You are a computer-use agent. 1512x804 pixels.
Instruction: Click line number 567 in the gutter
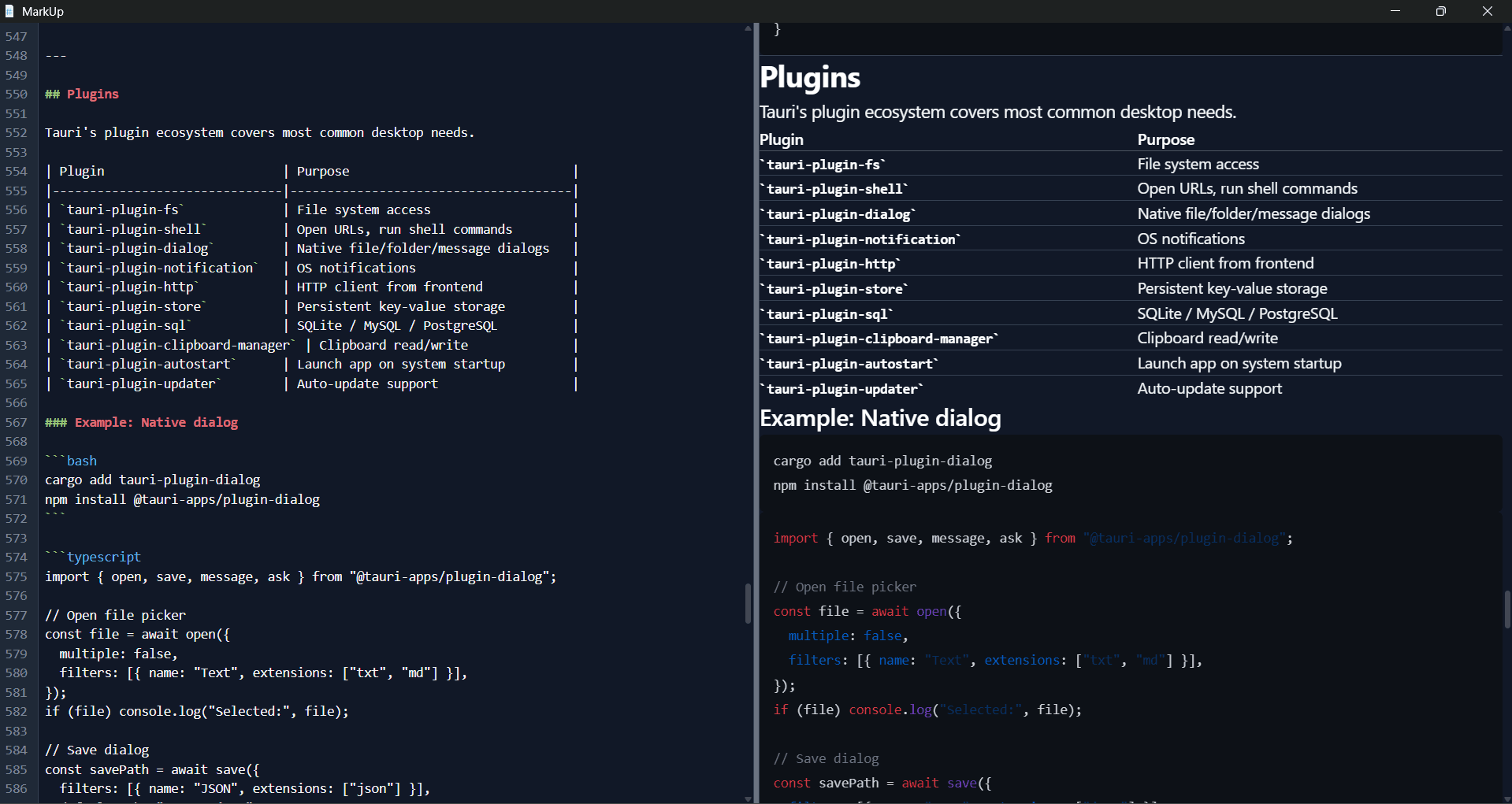tap(17, 422)
